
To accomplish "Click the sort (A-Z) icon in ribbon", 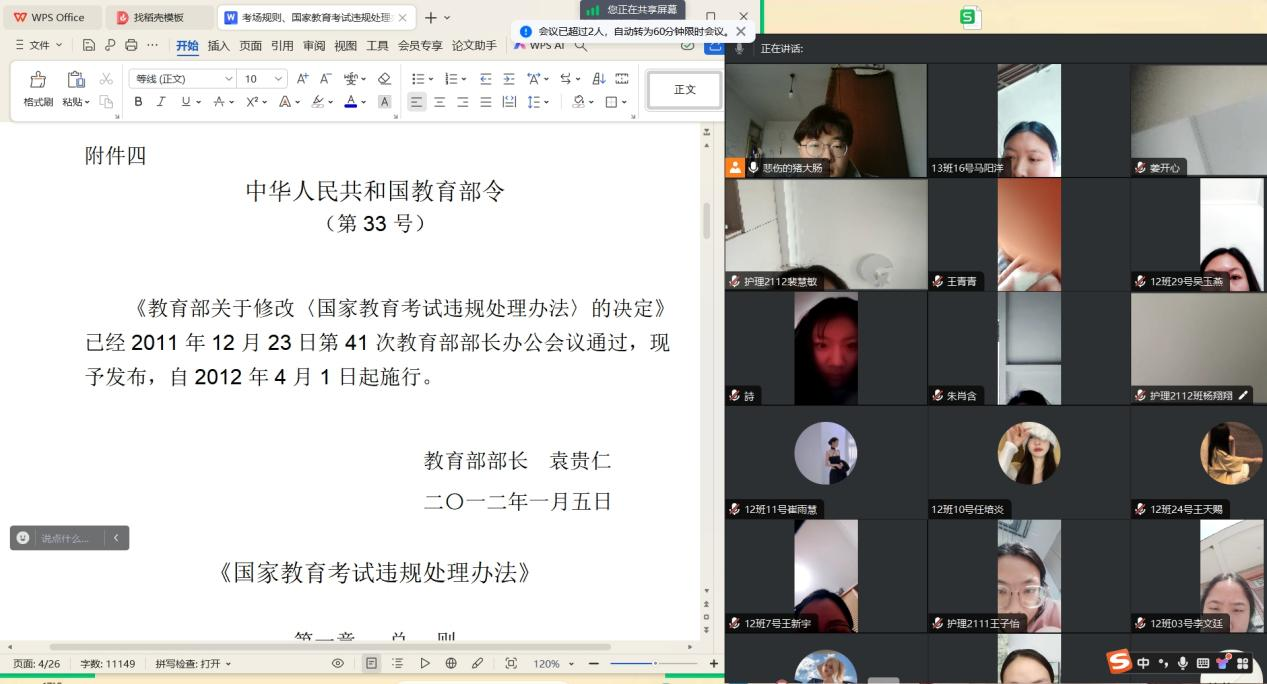I will click(x=599, y=79).
